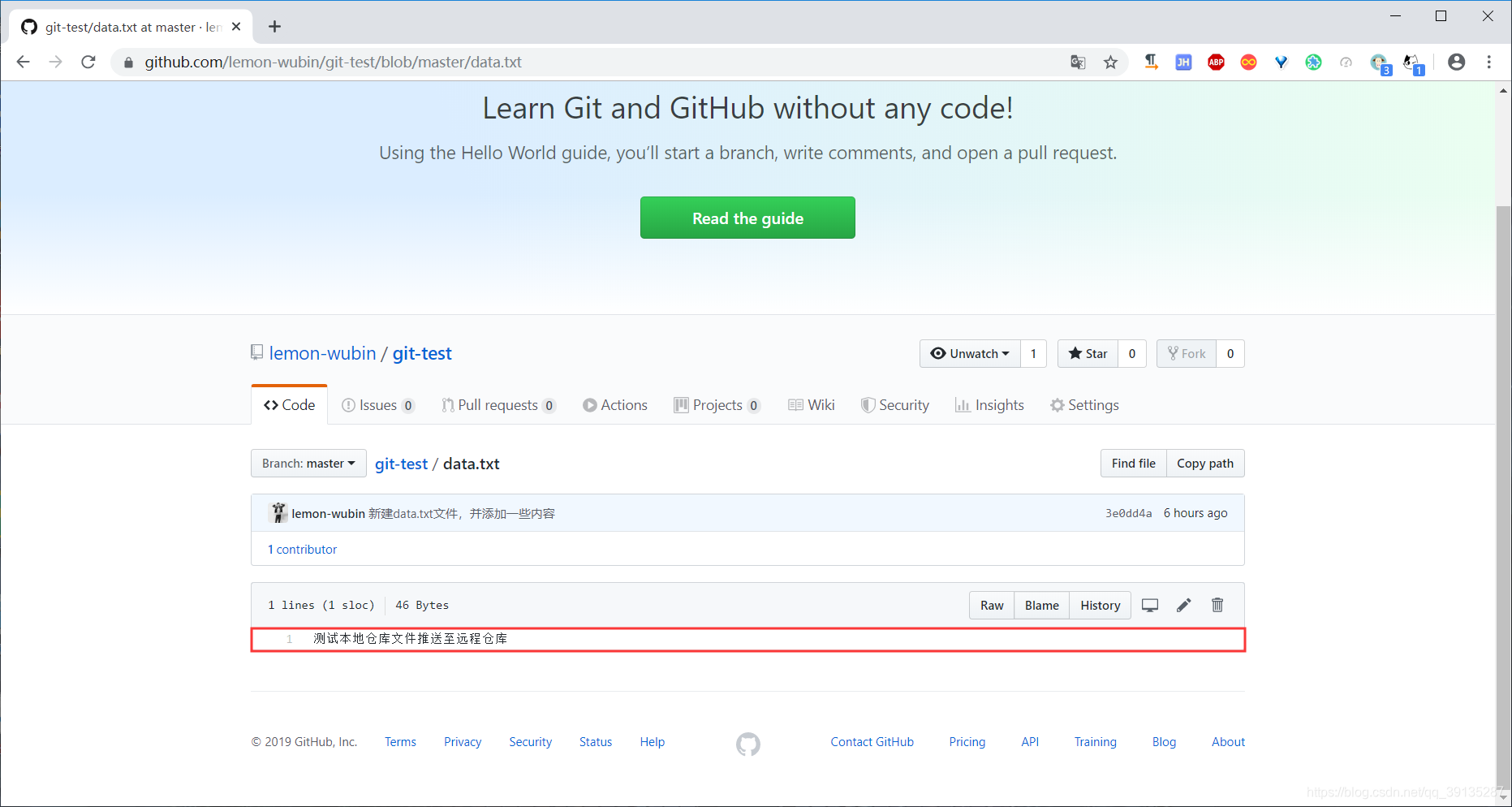The image size is (1512, 807).
Task: Click the translate page icon in the address bar
Action: click(1078, 62)
